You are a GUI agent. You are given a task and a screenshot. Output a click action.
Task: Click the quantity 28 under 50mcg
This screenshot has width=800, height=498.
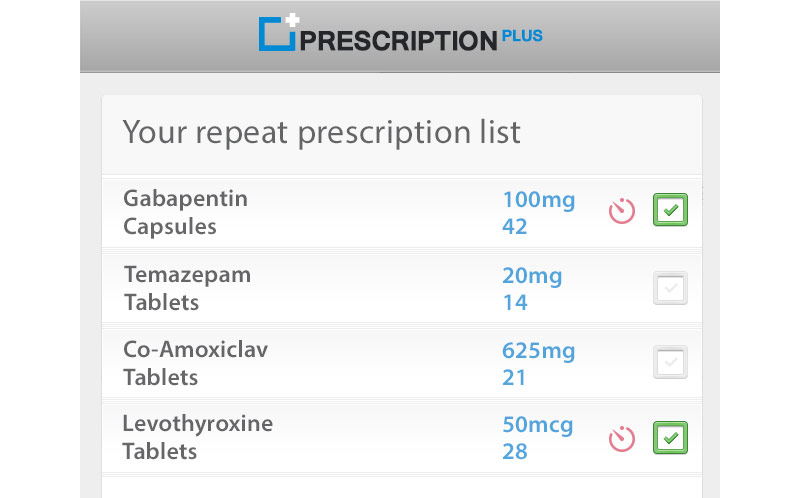pos(514,452)
